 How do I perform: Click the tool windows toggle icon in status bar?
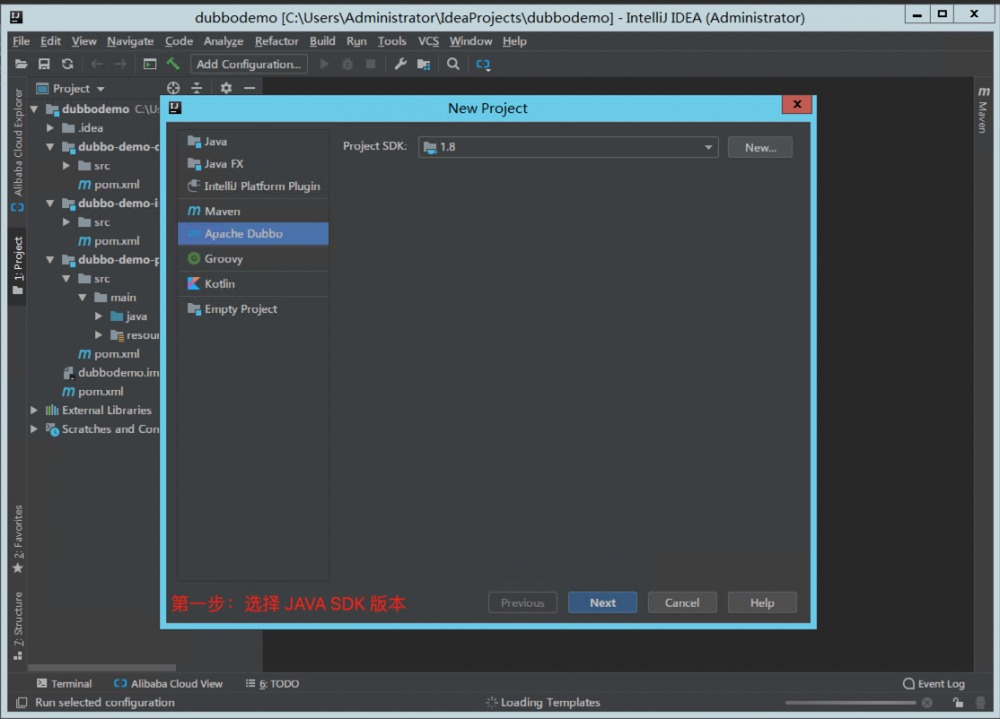pyautogui.click(x=21, y=702)
